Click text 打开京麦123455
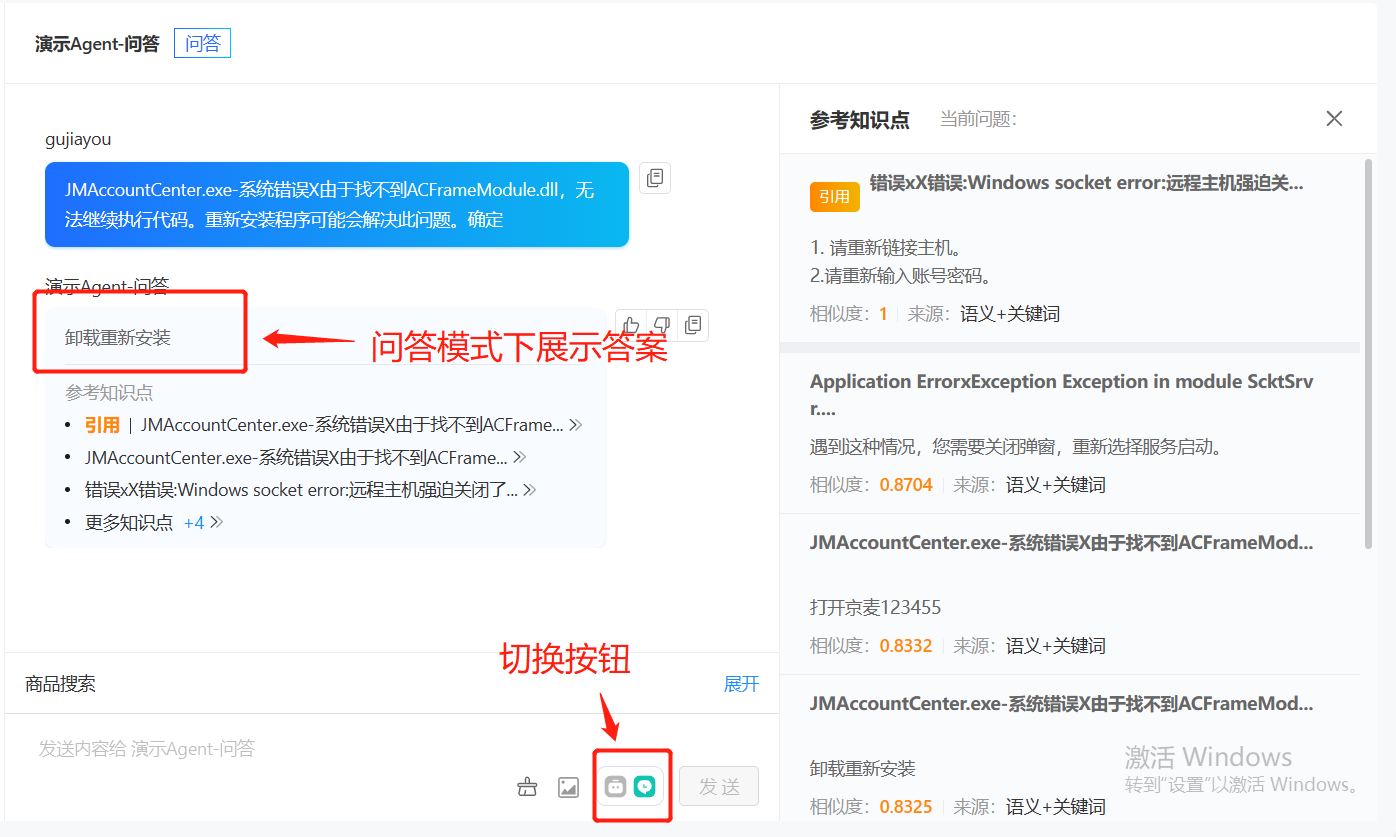Image resolution: width=1396 pixels, height=837 pixels. (875, 608)
